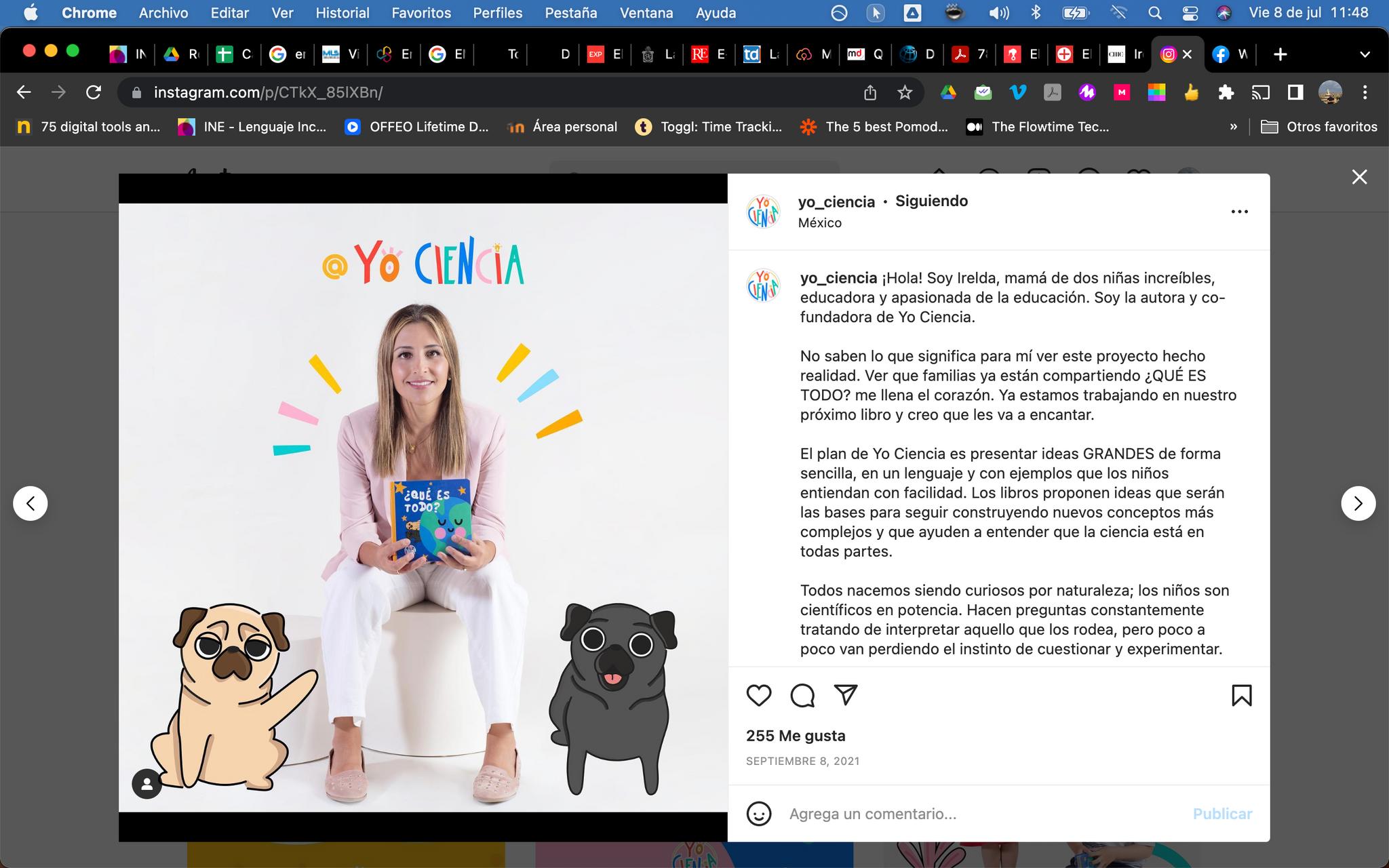Share post via paper plane icon

(x=846, y=695)
